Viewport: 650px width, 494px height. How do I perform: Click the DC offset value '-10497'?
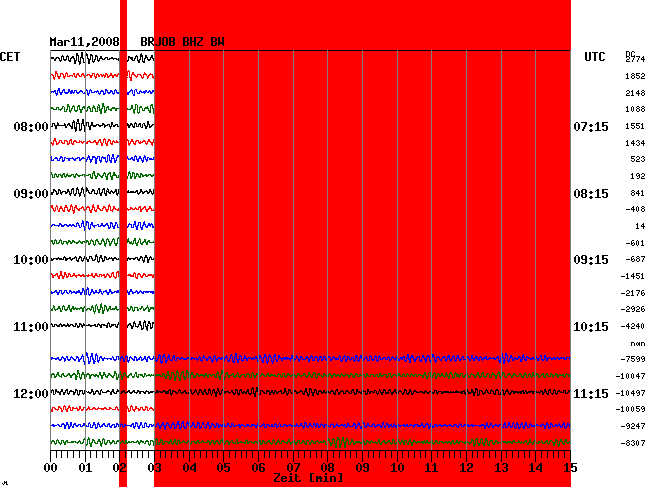pos(630,393)
